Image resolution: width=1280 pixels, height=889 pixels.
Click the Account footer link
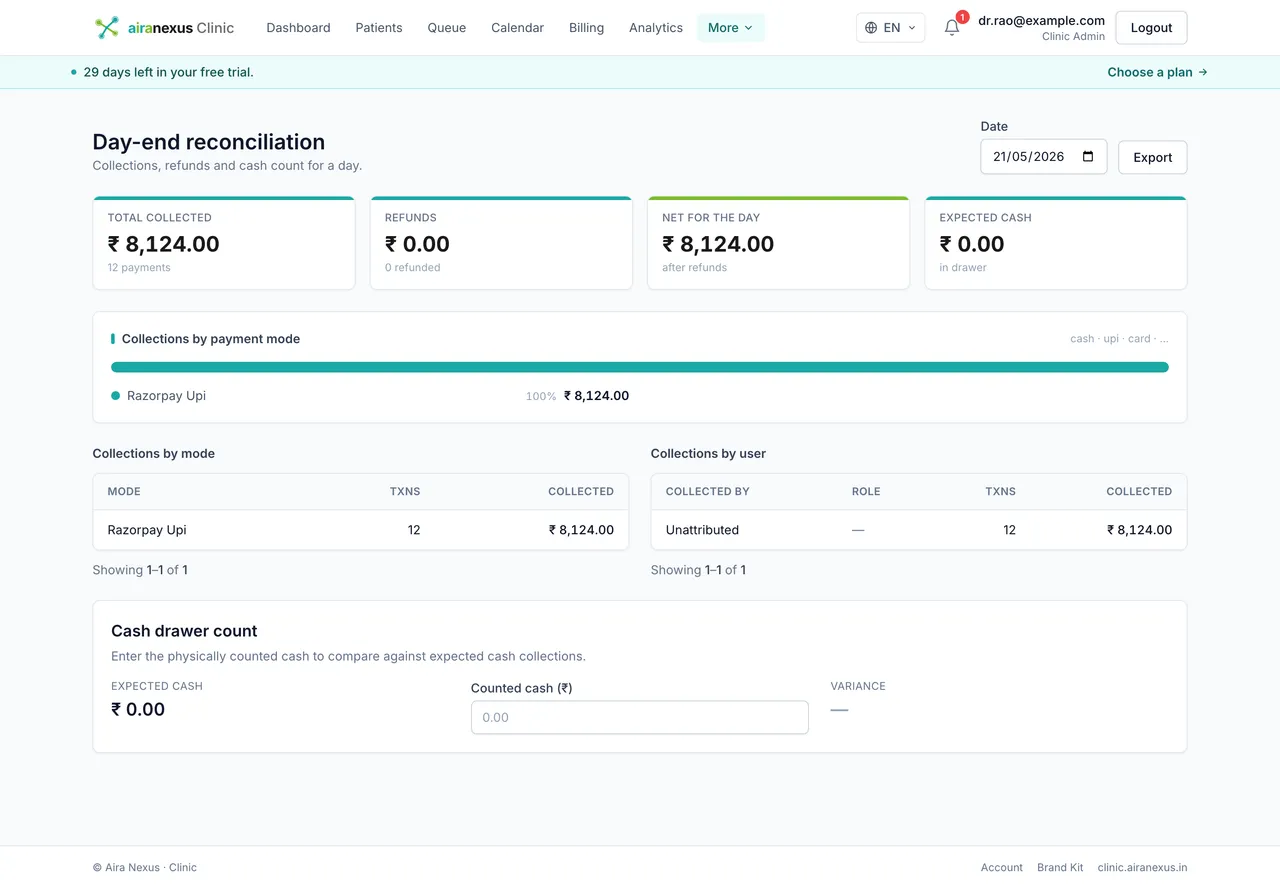(1001, 867)
